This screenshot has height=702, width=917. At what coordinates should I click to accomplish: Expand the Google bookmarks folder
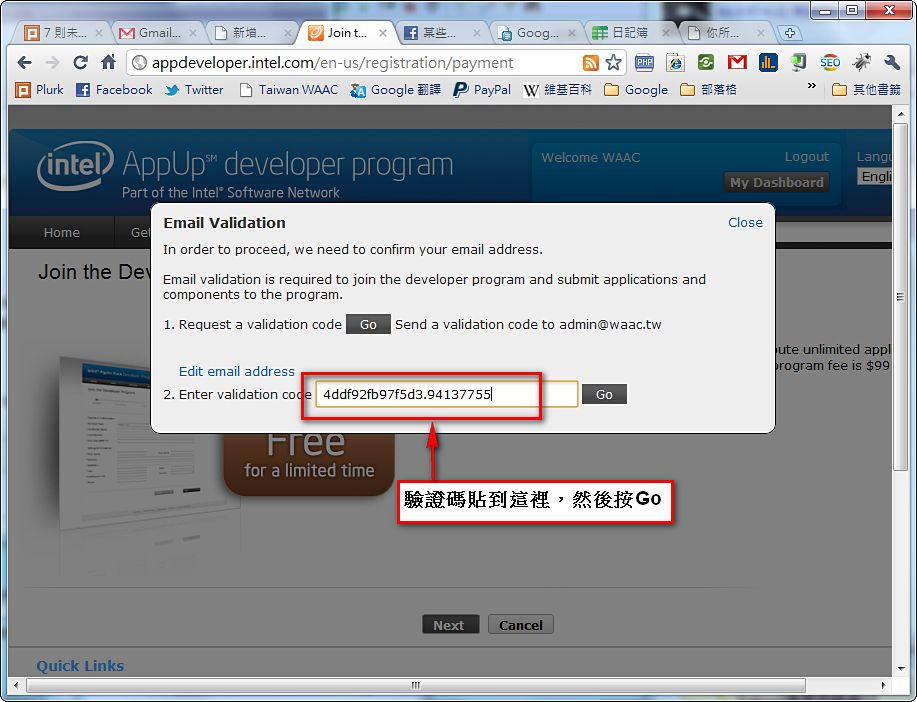pos(636,90)
